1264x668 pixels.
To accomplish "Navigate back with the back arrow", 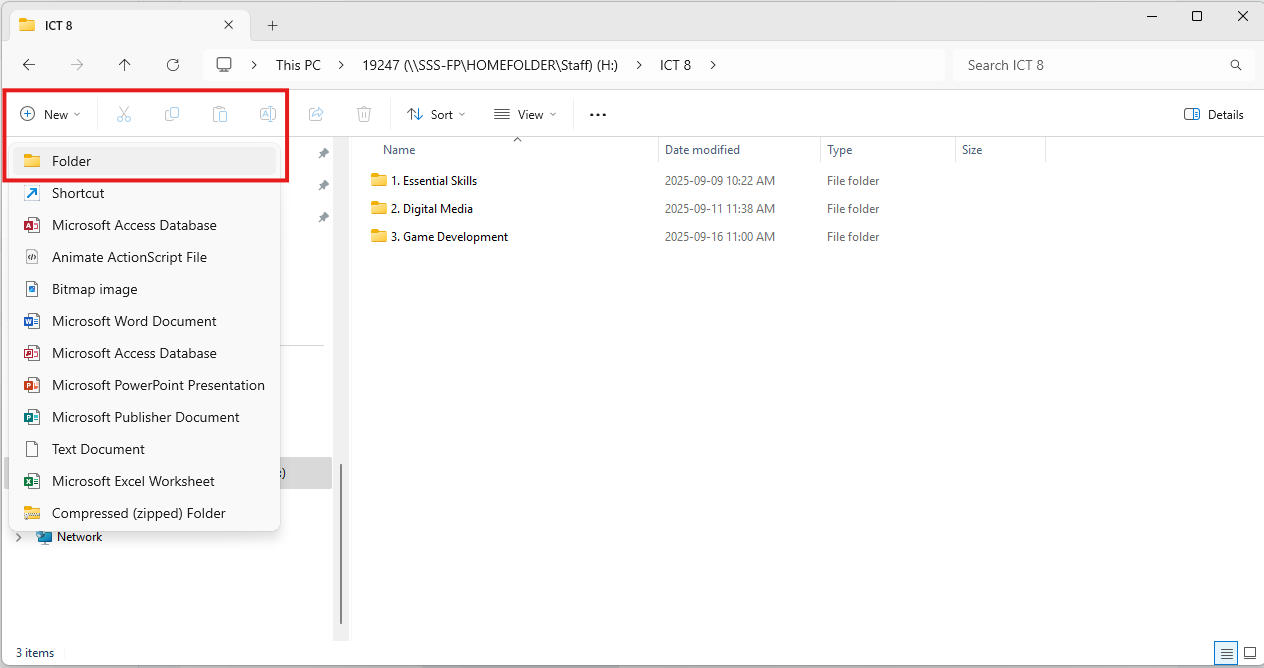I will [29, 64].
